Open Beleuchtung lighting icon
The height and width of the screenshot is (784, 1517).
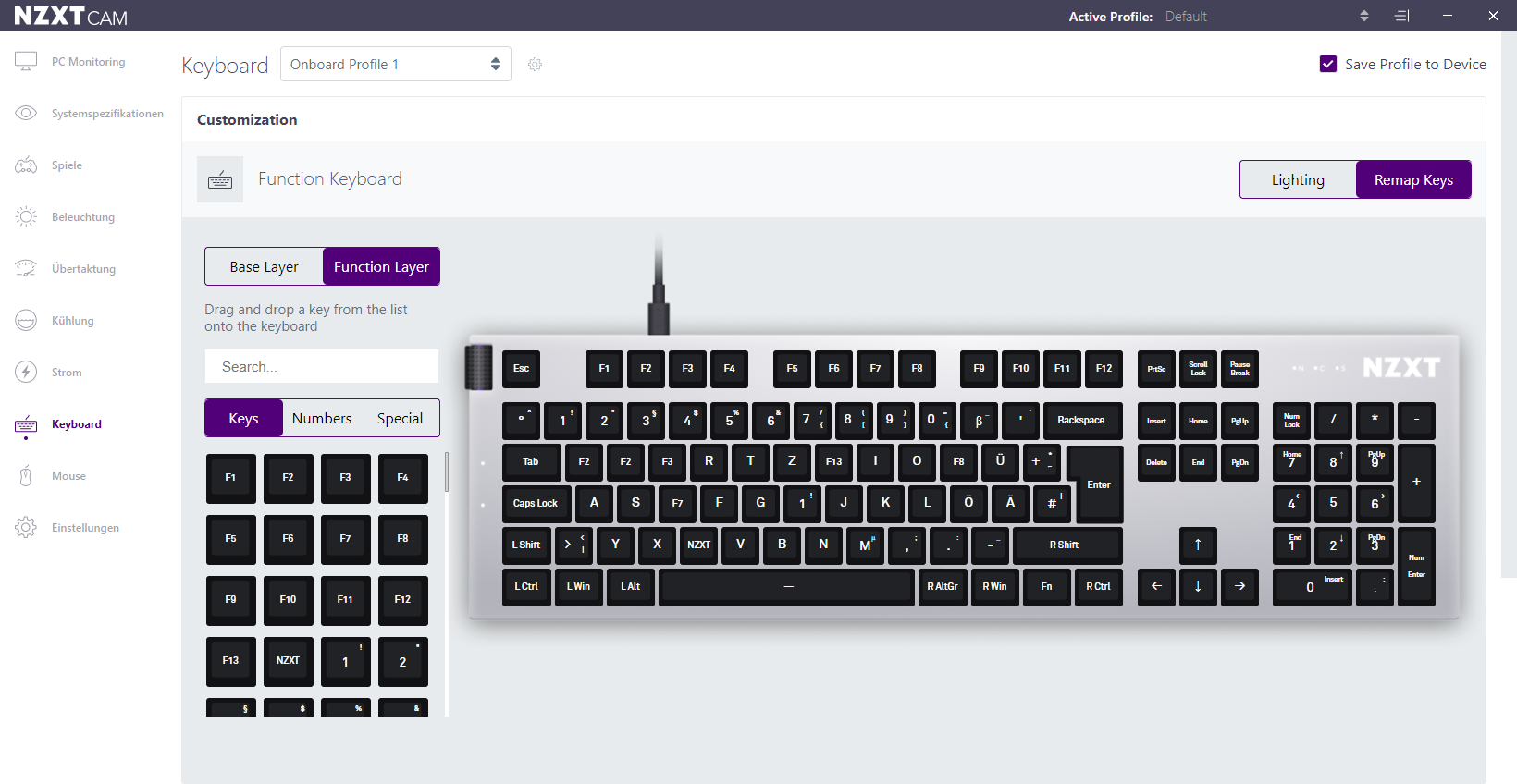(x=26, y=217)
